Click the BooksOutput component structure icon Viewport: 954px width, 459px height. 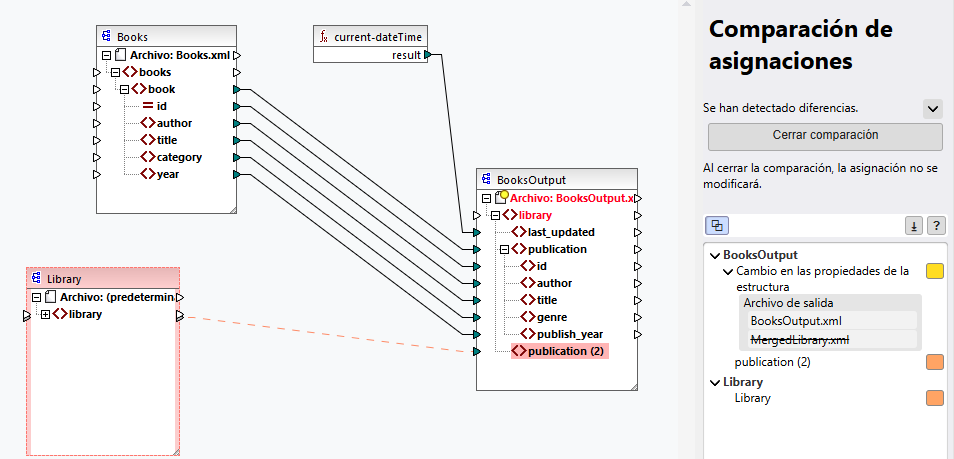click(x=486, y=180)
